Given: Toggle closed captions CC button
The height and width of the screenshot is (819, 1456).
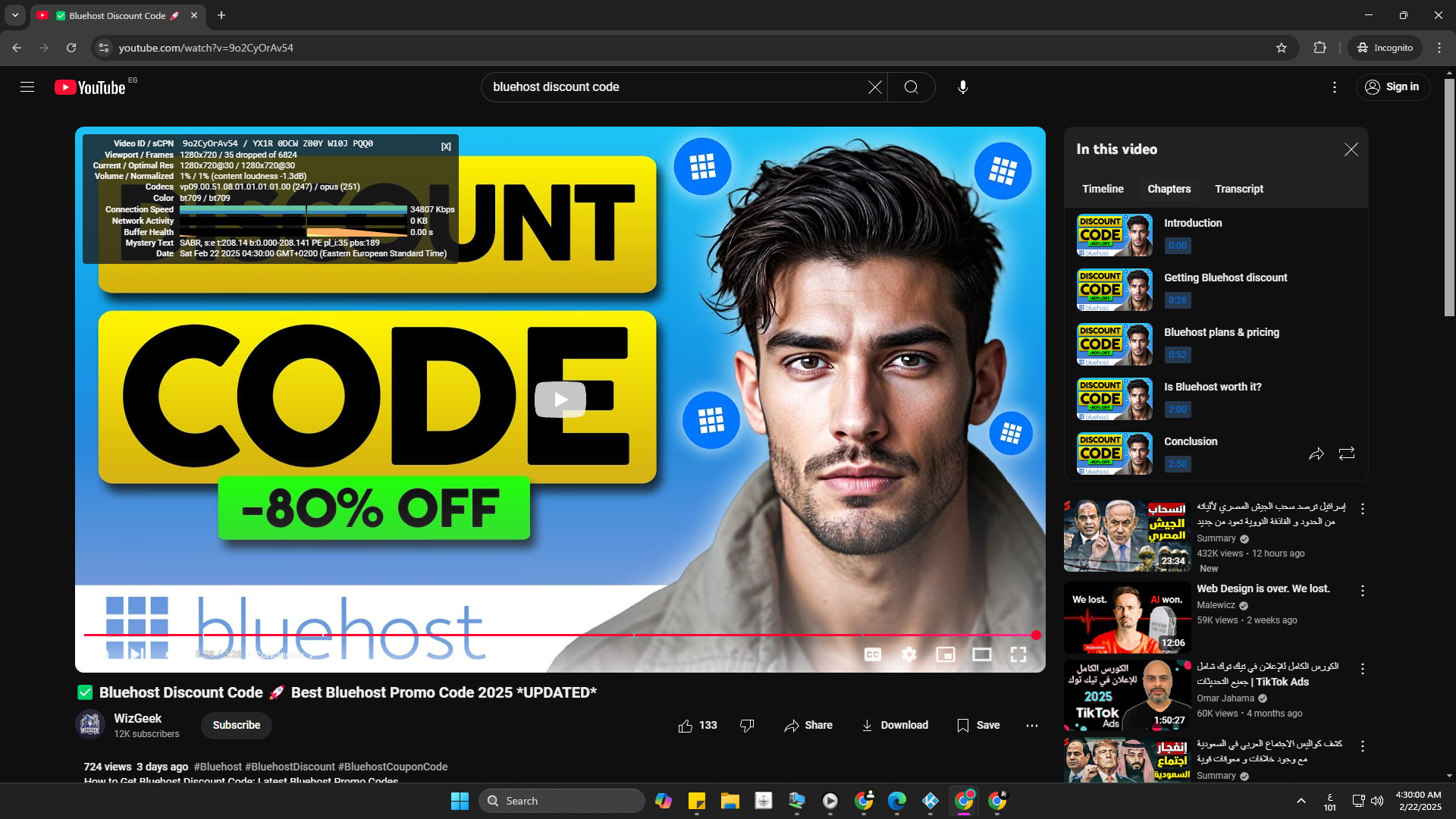Looking at the screenshot, I should click(872, 654).
